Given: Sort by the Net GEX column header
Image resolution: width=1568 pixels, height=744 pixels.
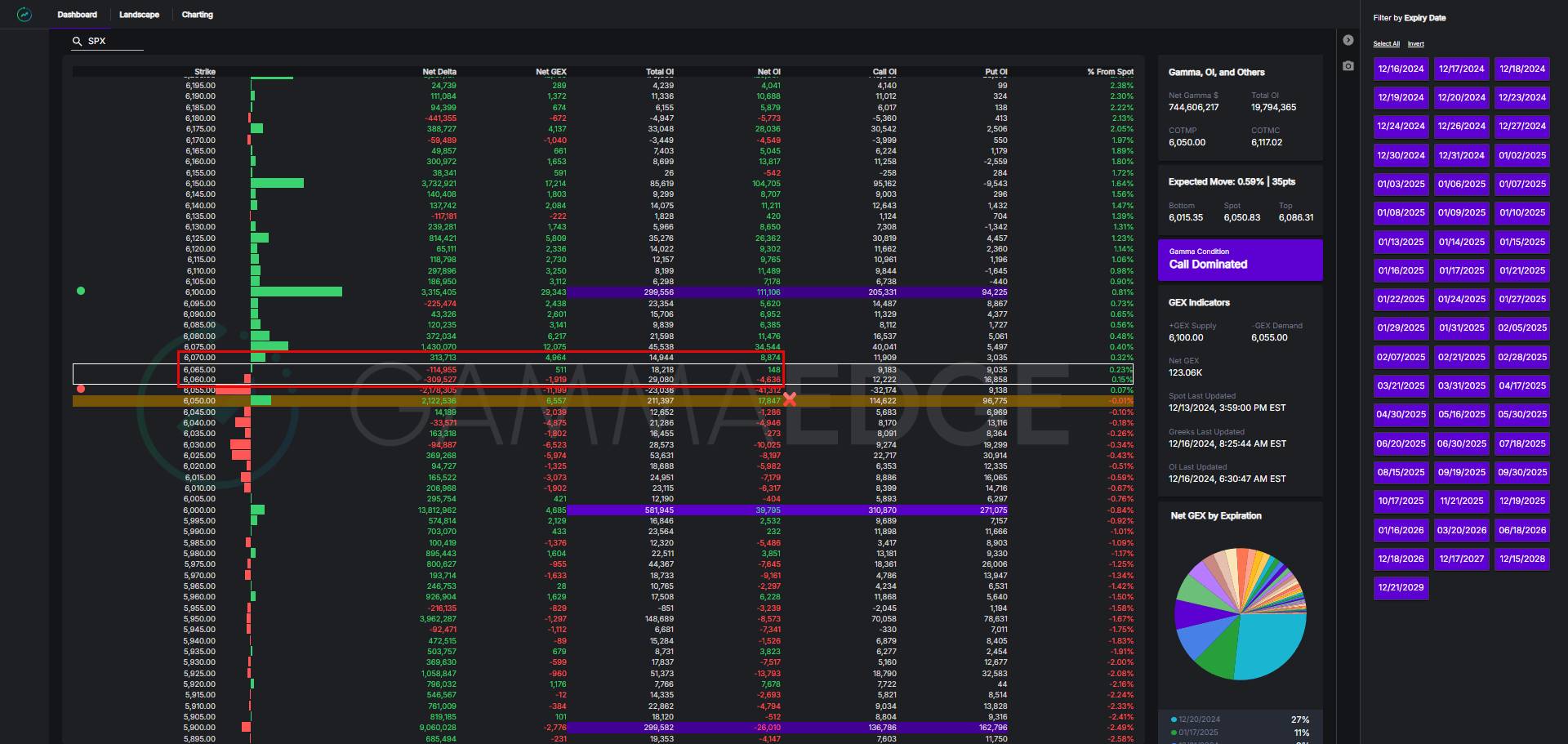Looking at the screenshot, I should tap(550, 72).
